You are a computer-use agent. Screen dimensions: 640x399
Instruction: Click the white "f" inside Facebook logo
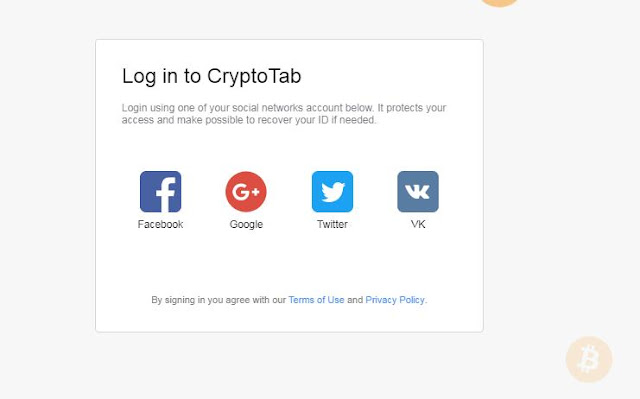tap(166, 194)
